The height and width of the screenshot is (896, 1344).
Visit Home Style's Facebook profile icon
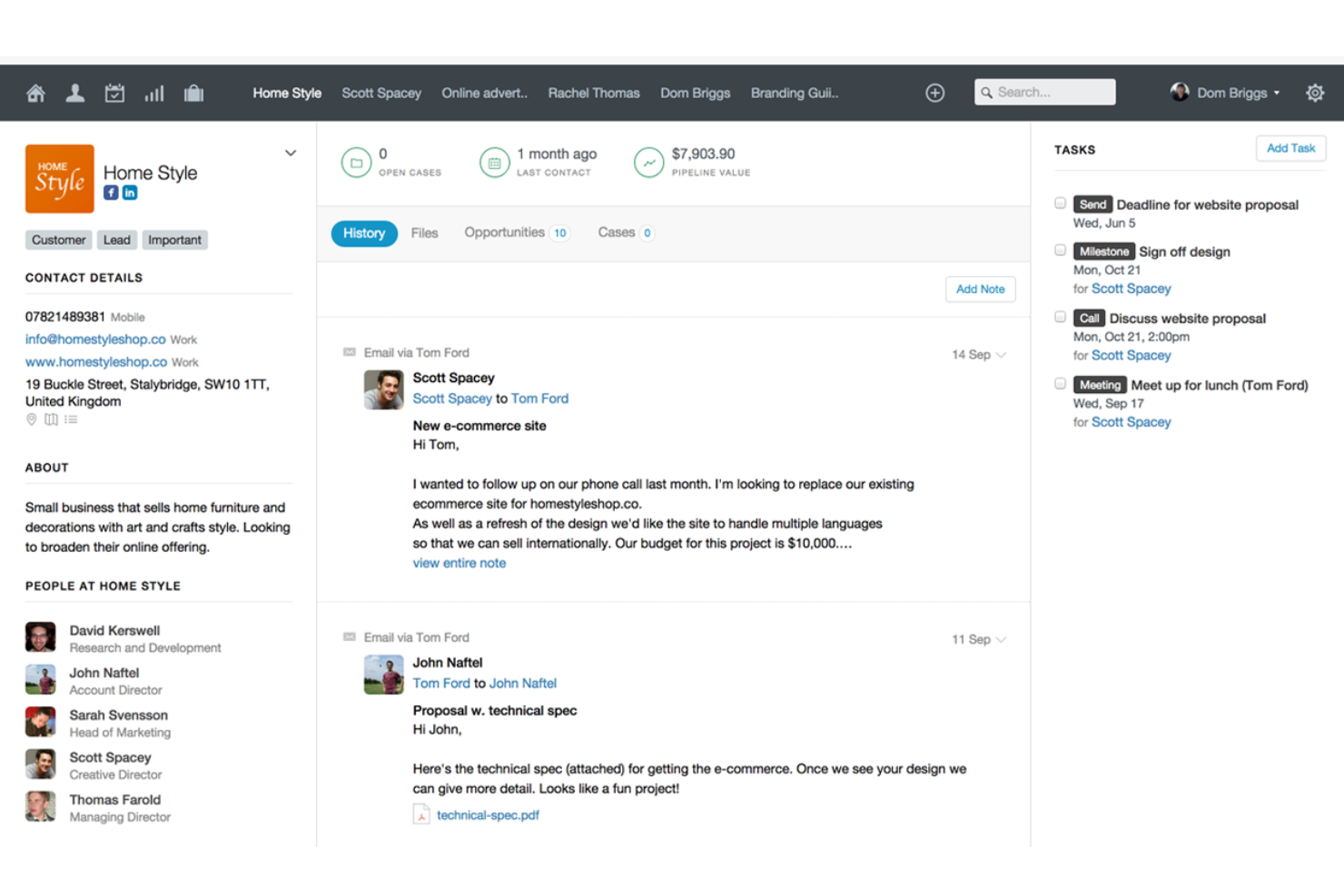110,192
